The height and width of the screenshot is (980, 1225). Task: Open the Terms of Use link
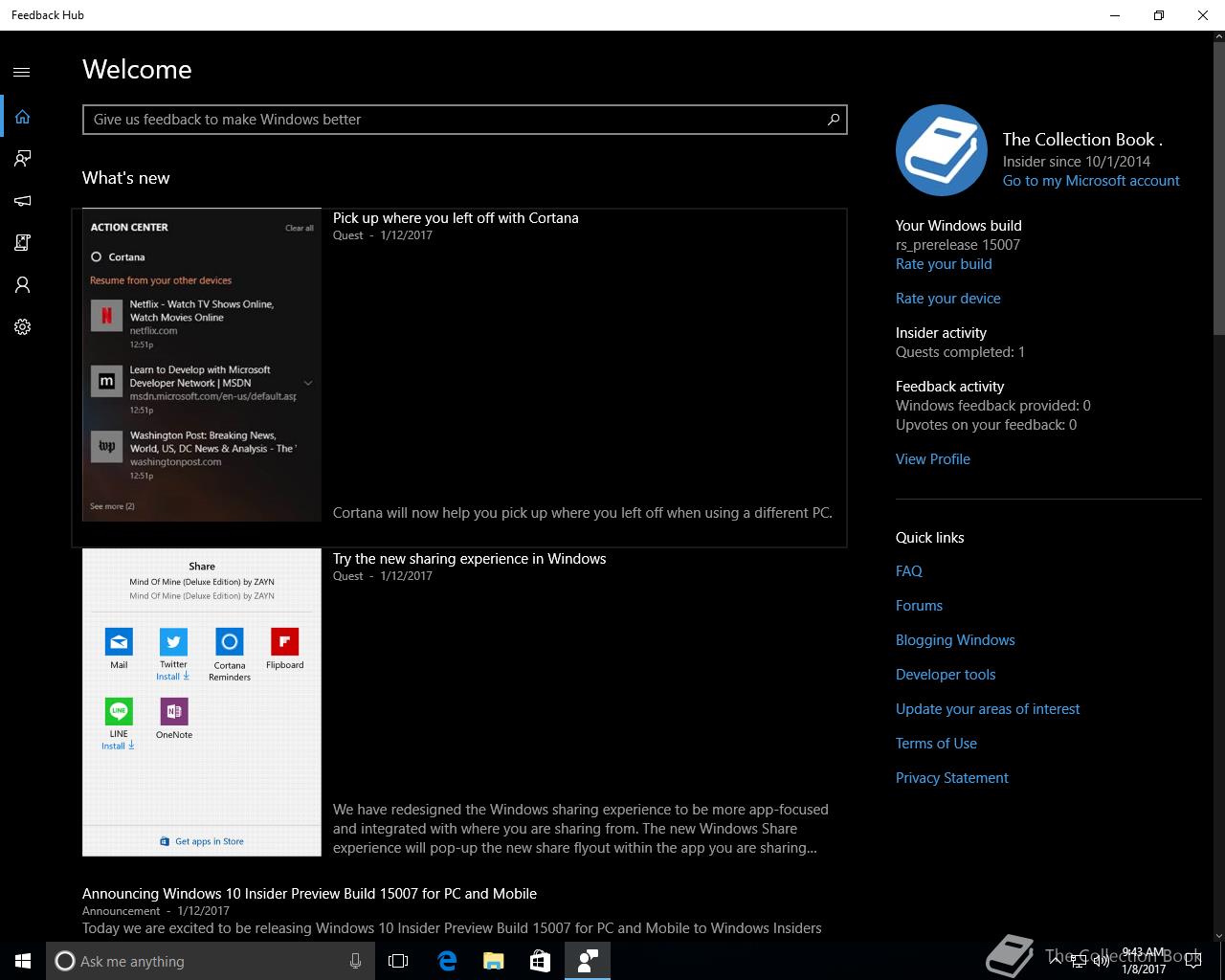tap(936, 744)
